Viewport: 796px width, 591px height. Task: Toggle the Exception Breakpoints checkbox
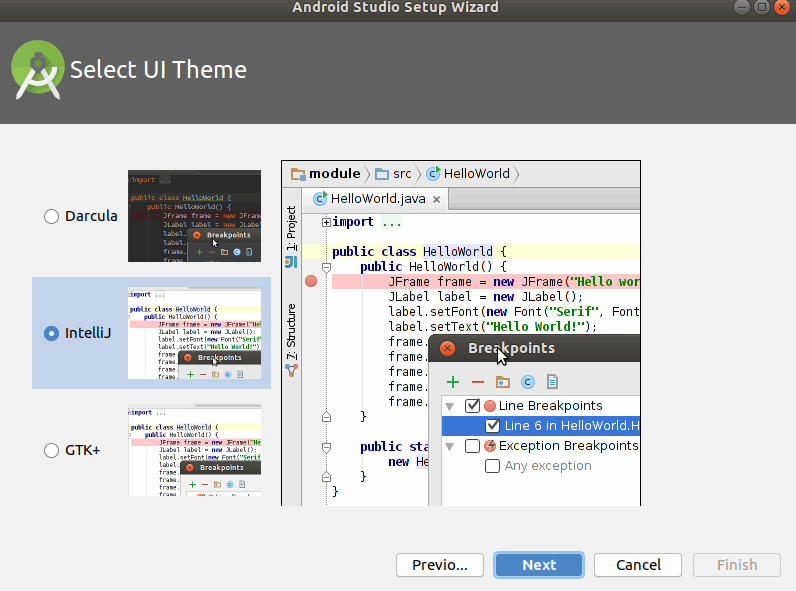pyautogui.click(x=472, y=446)
